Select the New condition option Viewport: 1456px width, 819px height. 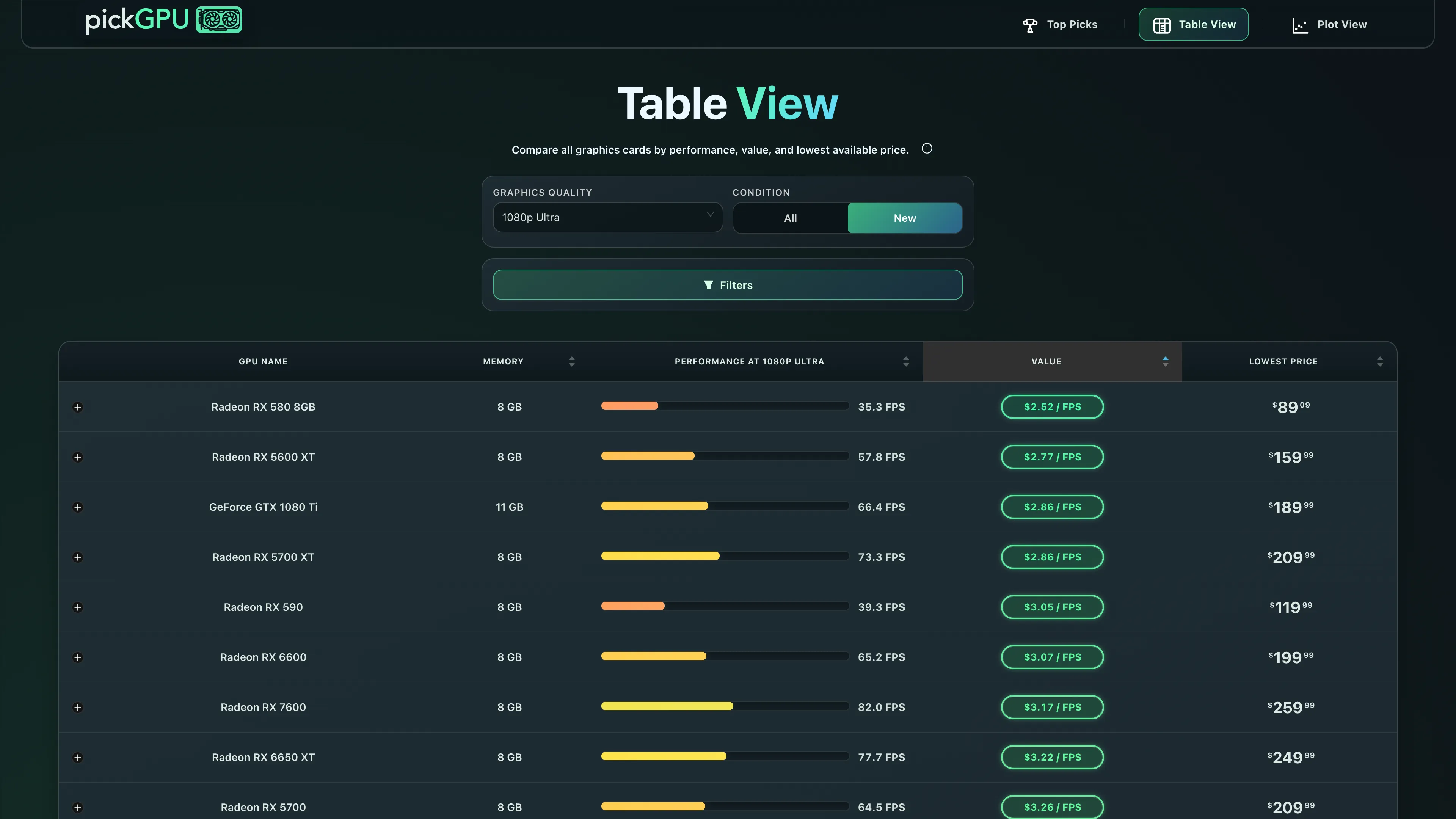(x=905, y=218)
